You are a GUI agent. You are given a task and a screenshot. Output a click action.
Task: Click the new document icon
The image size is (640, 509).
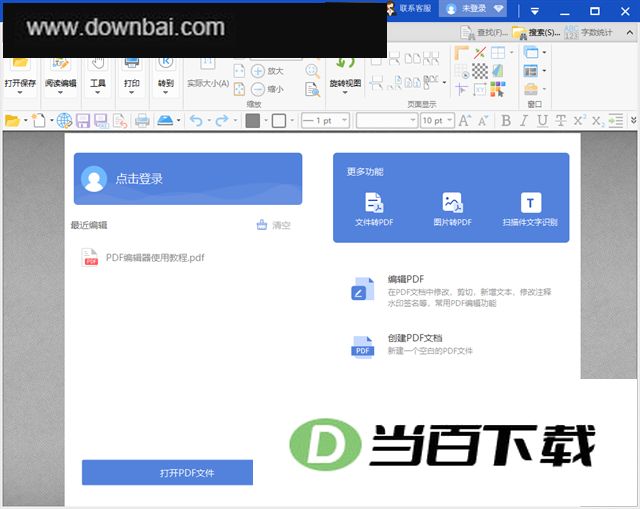39,121
